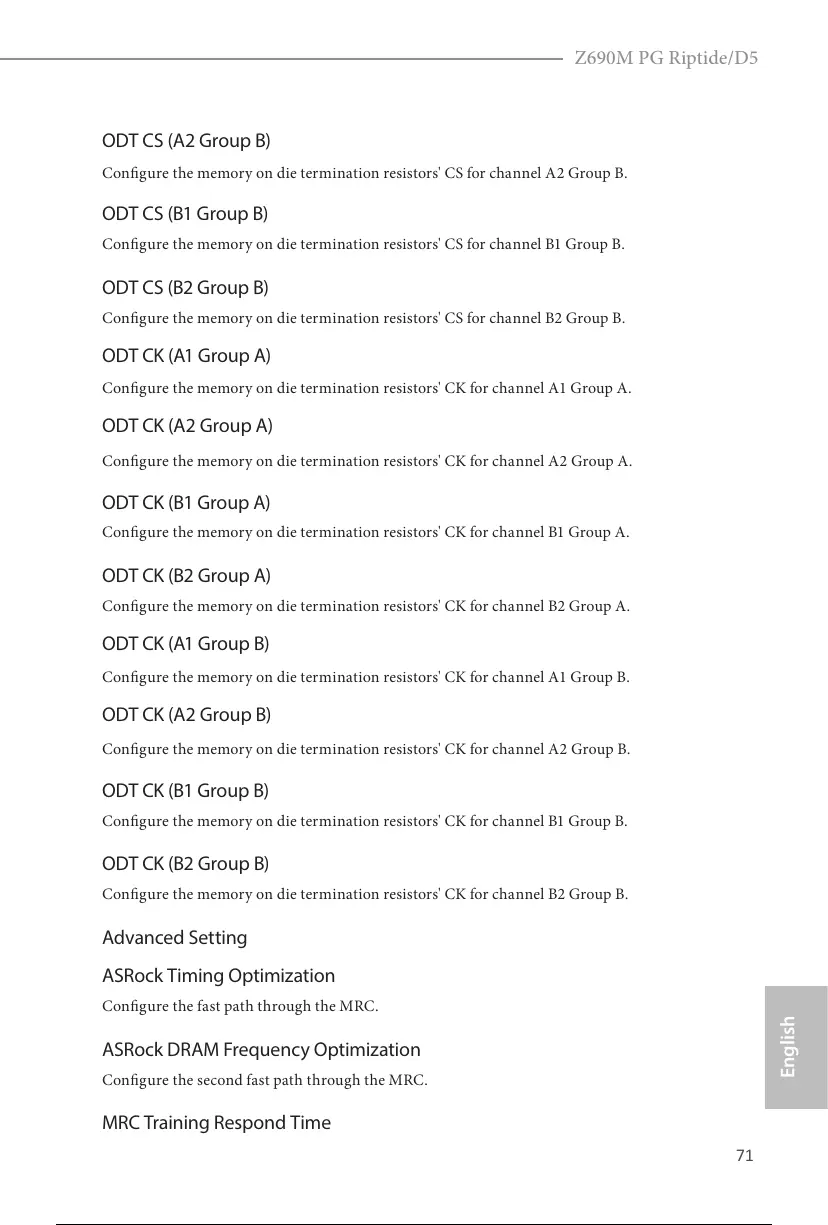Click the "Configure the fast path through the MRC" text
The width and height of the screenshot is (828, 1225).
pos(240,1006)
